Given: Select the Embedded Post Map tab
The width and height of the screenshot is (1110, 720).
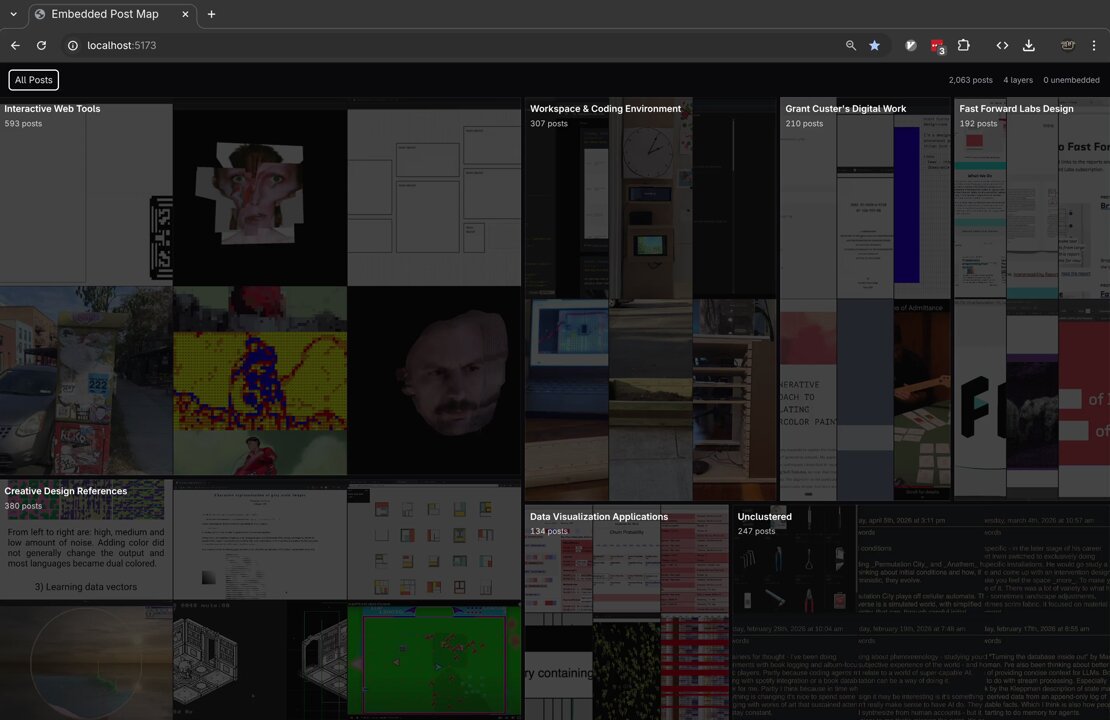Looking at the screenshot, I should click(x=105, y=14).
